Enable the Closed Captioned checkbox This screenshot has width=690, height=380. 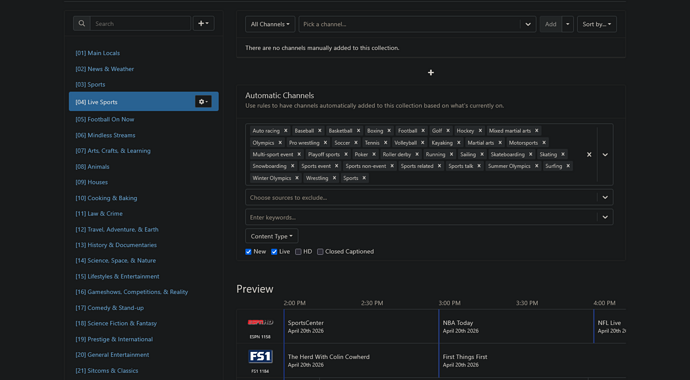(320, 252)
